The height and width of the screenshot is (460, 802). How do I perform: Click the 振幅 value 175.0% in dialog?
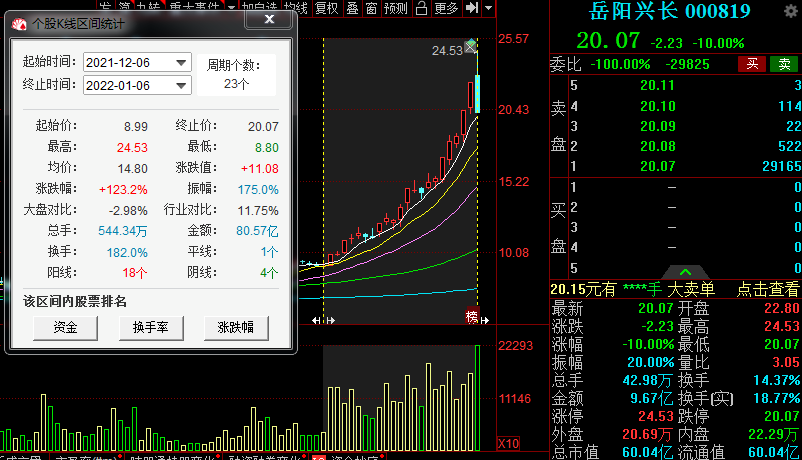[x=258, y=189]
